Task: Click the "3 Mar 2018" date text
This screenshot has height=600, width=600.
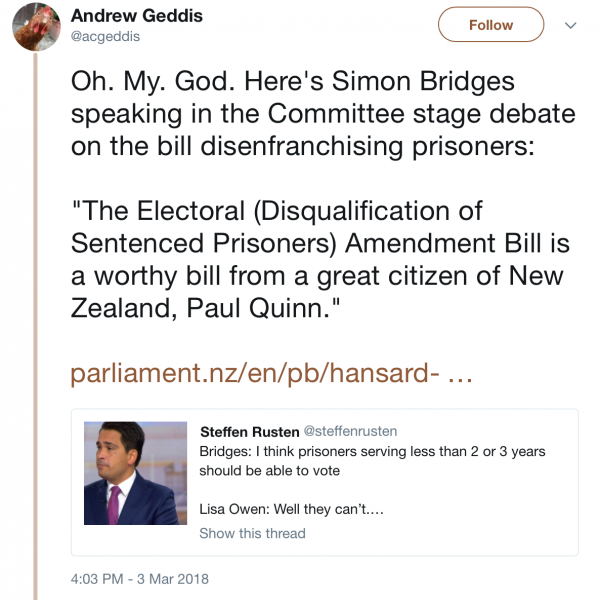Action: pyautogui.click(x=178, y=578)
